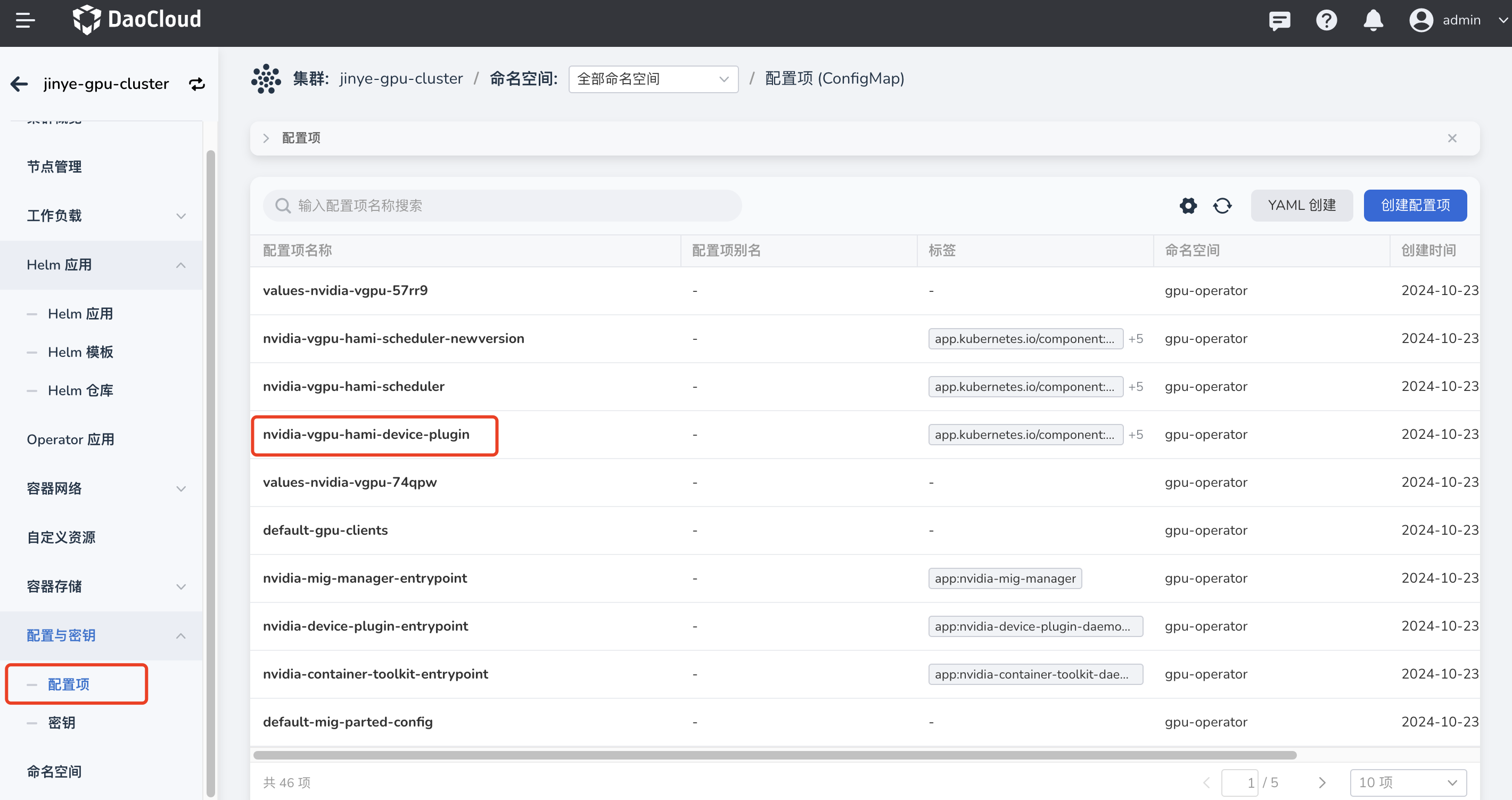Click the switch cluster icon
1512x800 pixels.
coord(197,84)
